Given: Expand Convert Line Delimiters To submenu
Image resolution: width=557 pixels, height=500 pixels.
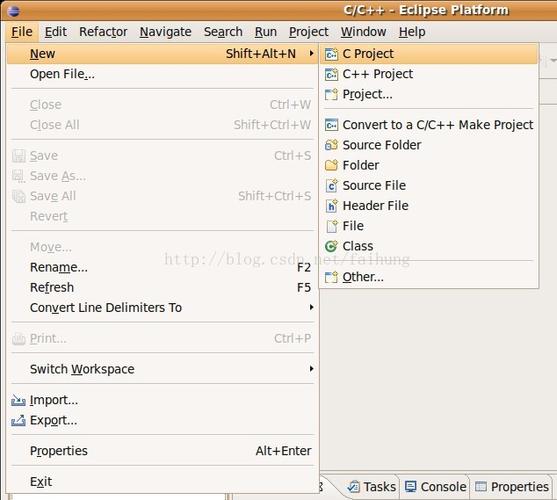Looking at the screenshot, I should coord(312,307).
